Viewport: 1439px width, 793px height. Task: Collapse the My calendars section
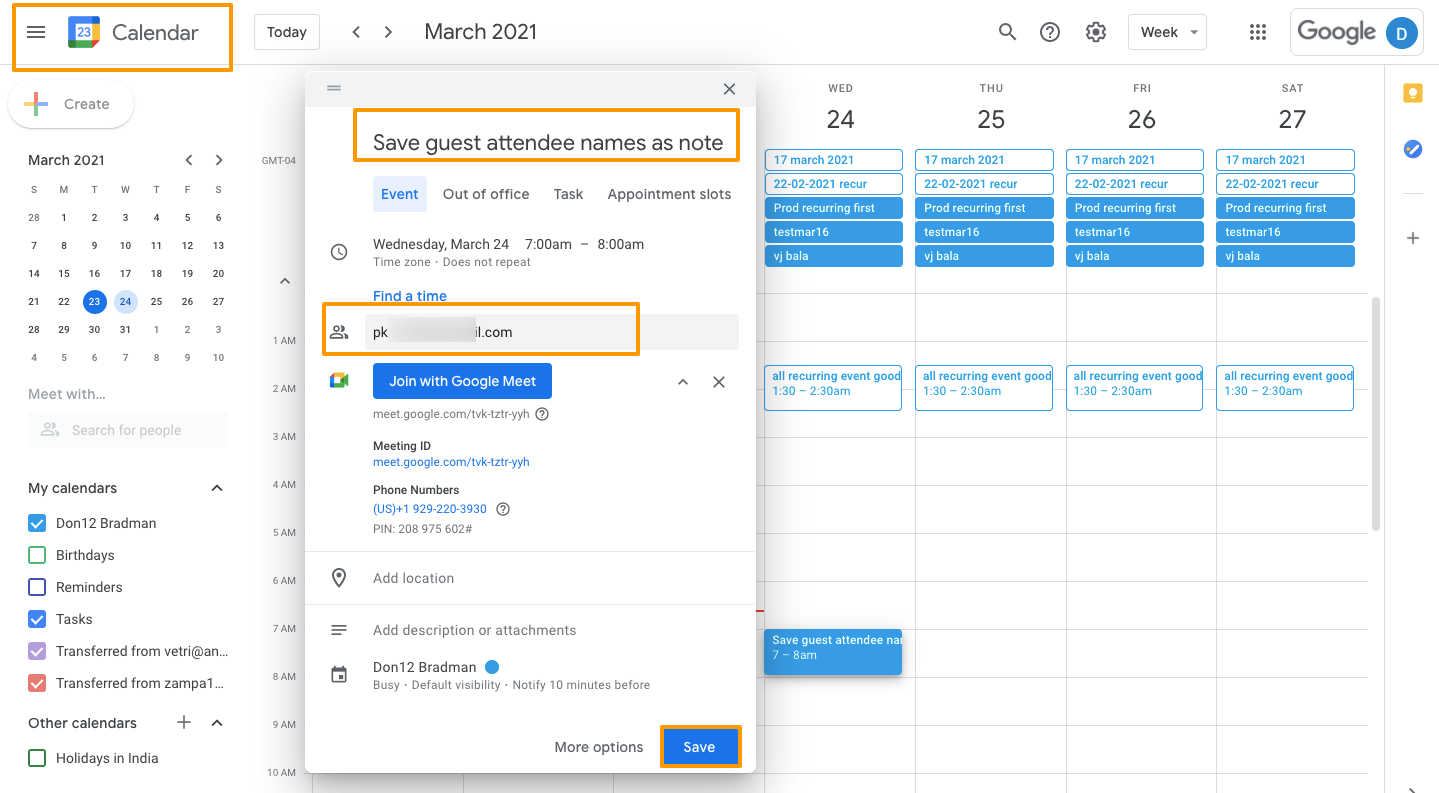(x=217, y=488)
